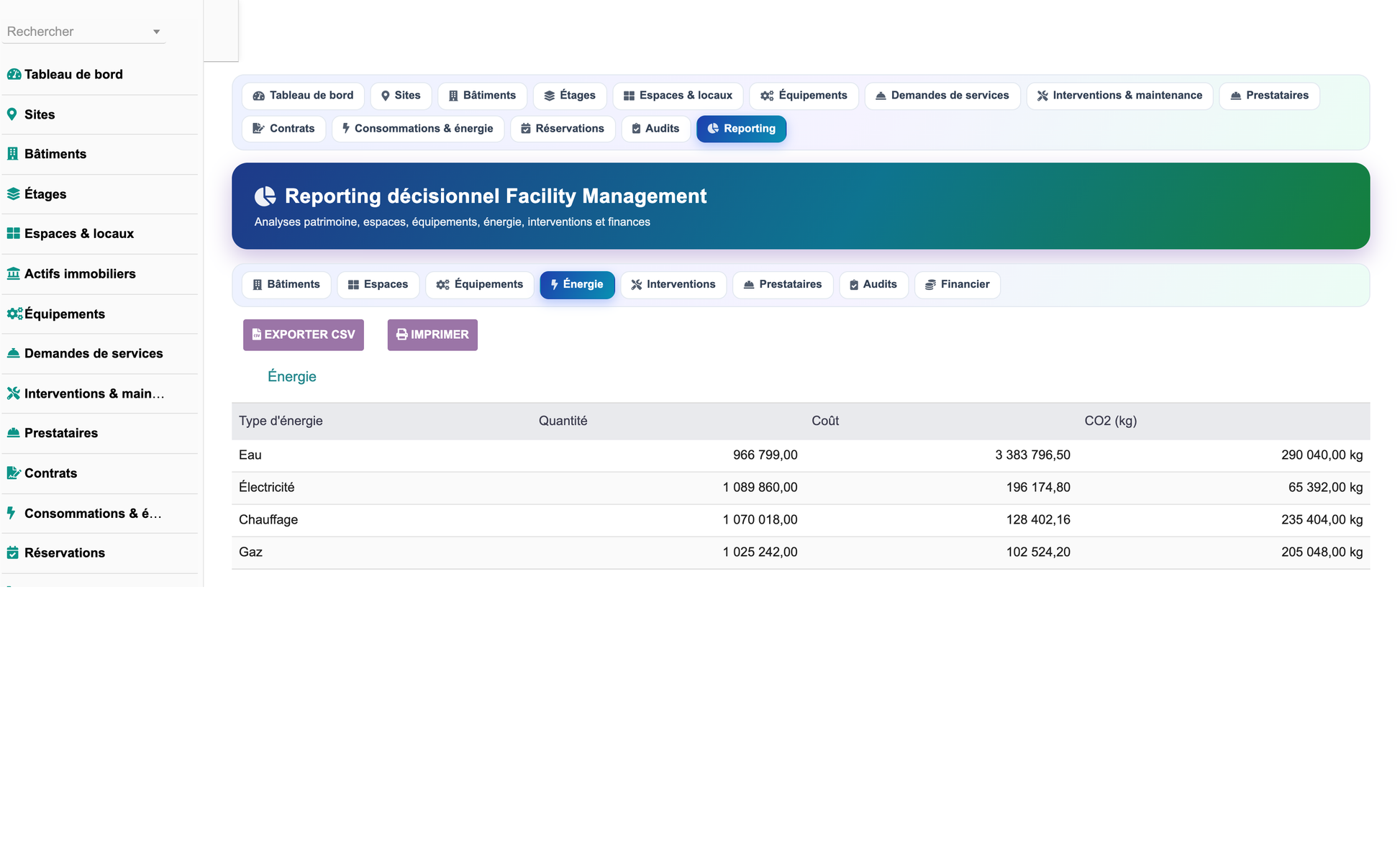Image resolution: width=1400 pixels, height=866 pixels.
Task: Click the tools icon on Interventions sub-tab
Action: point(637,285)
